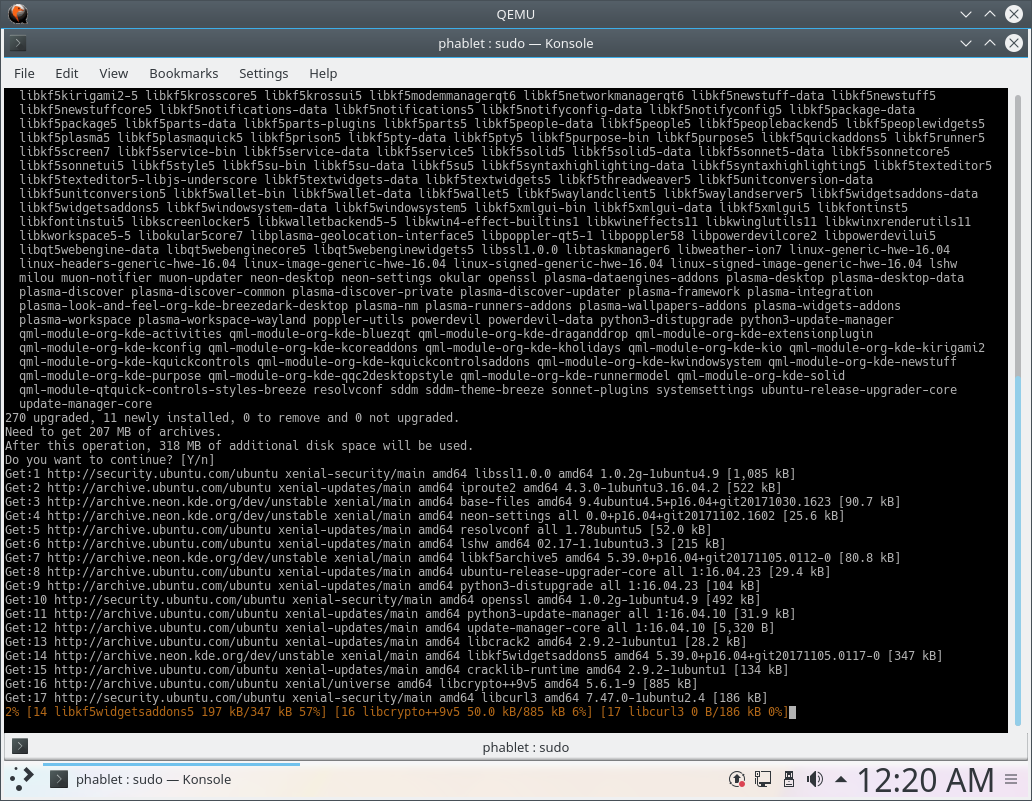Open the removable devices notifier in the tray
Screen dimensions: 1032x801
click(x=789, y=778)
